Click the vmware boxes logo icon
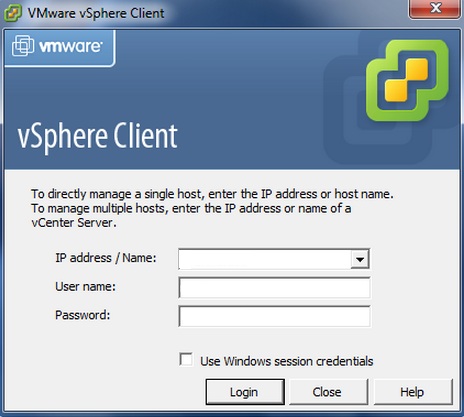 (x=23, y=45)
